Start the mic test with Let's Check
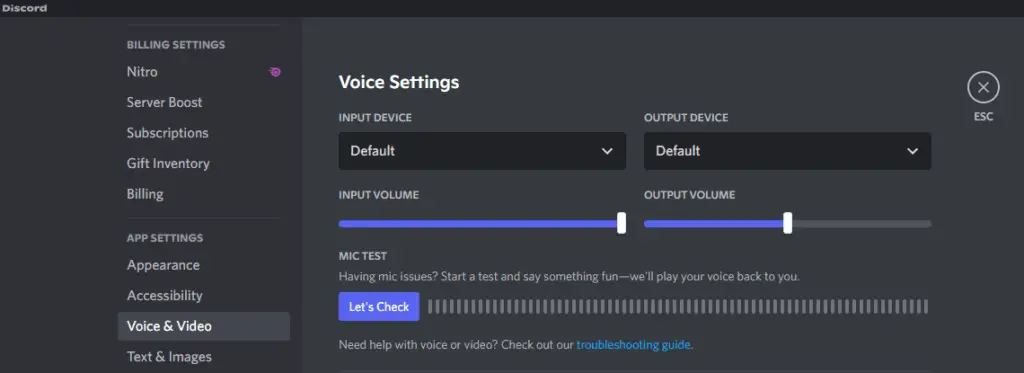The image size is (1024, 373). [379, 306]
